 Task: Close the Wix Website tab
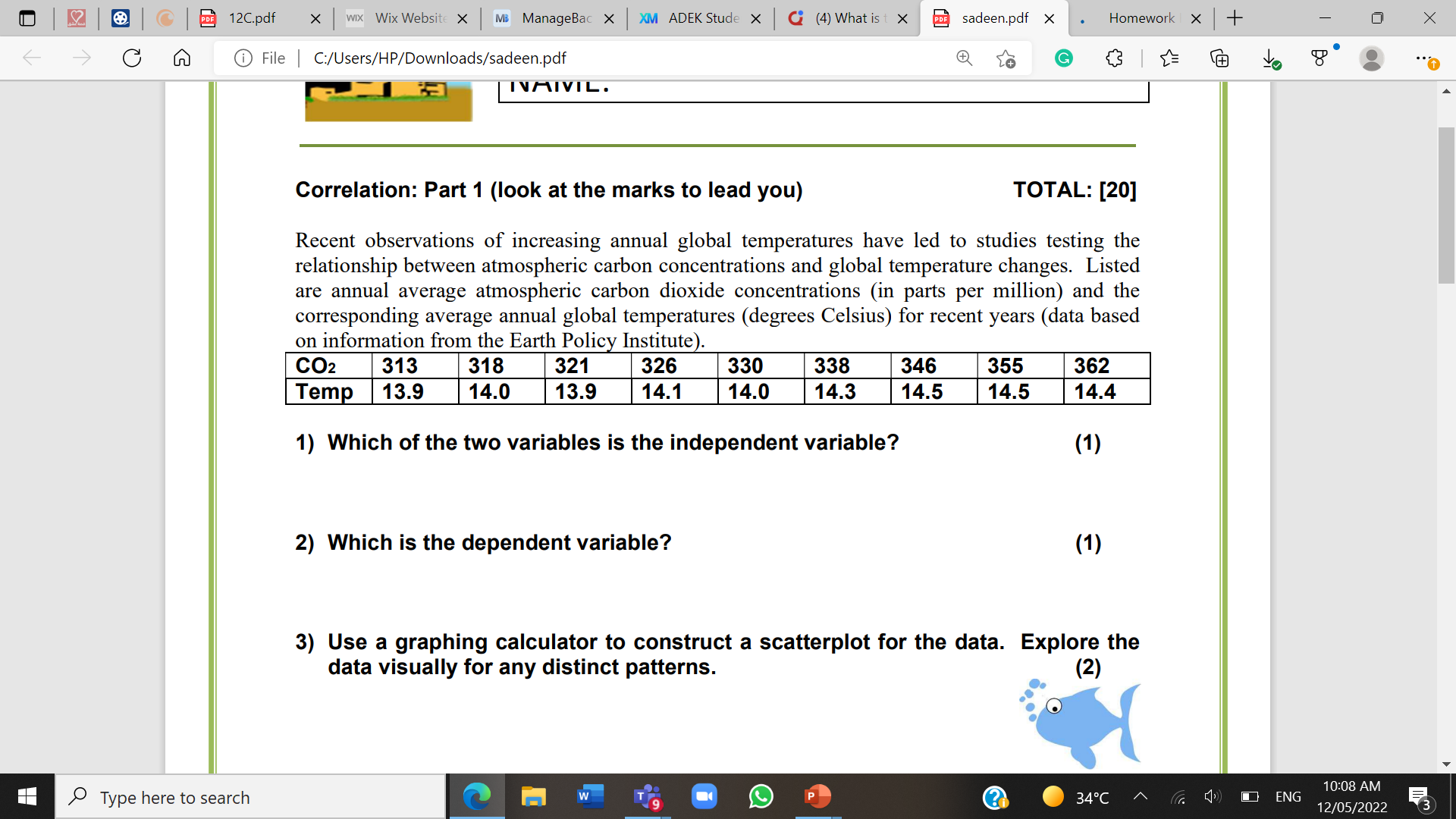(463, 19)
